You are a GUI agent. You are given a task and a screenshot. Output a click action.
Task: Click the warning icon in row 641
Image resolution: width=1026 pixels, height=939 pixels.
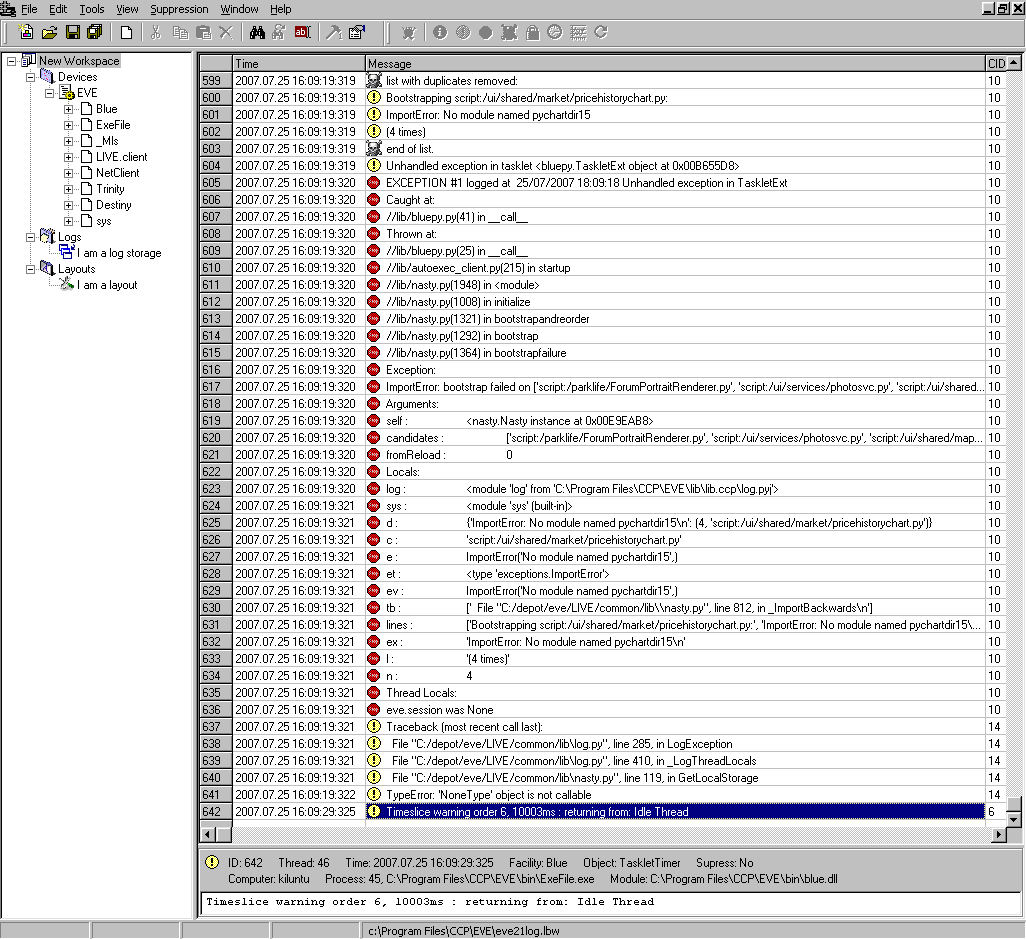[374, 794]
